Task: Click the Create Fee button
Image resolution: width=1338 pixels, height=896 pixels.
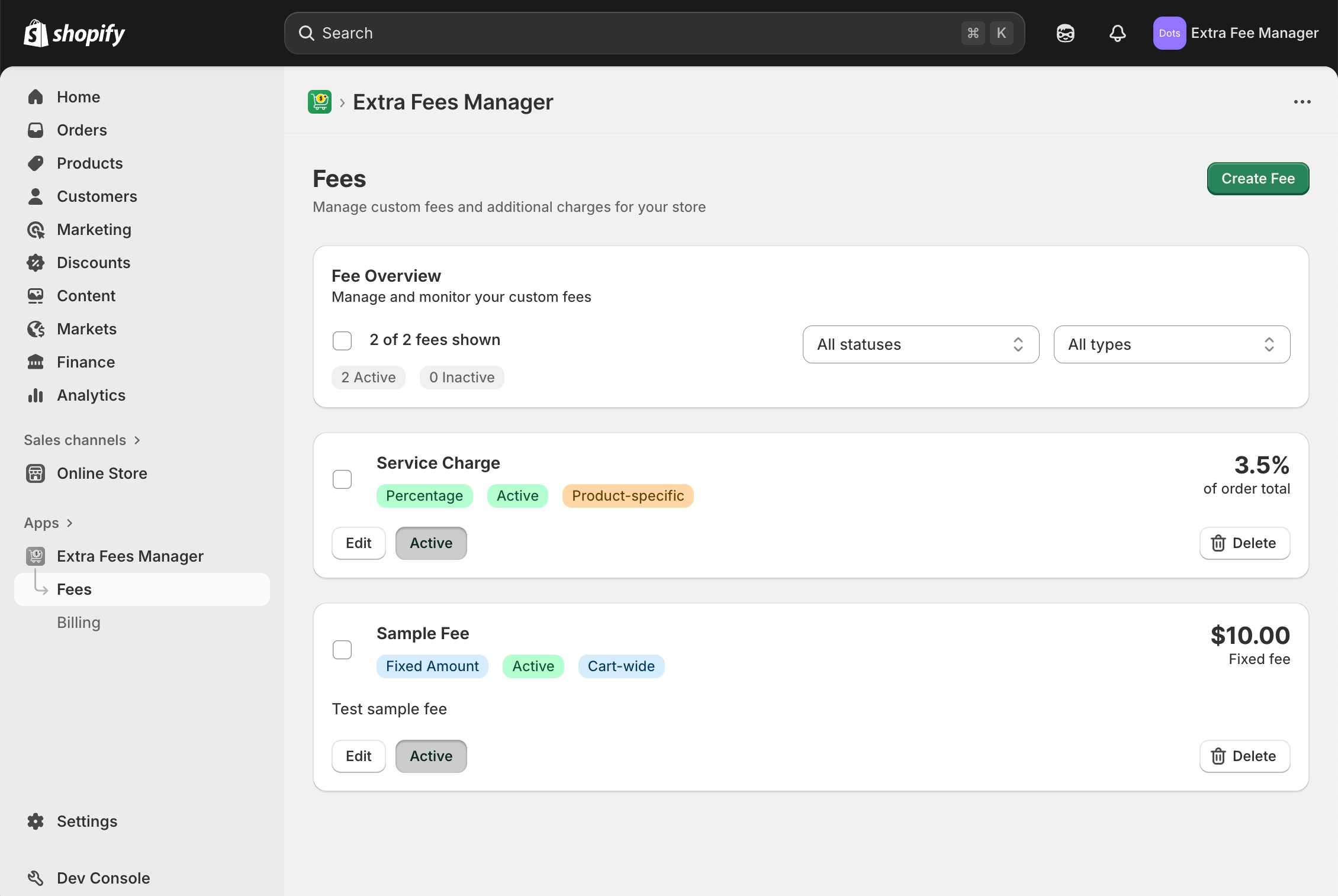Action: click(1258, 179)
